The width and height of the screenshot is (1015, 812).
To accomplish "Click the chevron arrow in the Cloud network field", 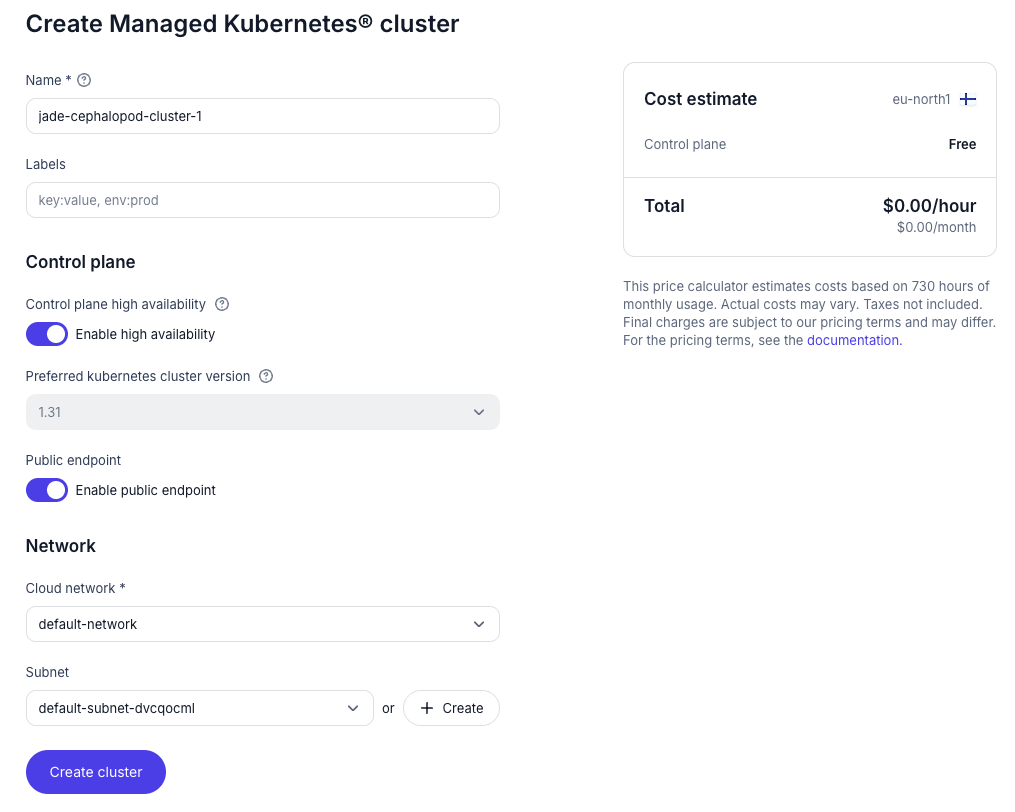I will [479, 624].
